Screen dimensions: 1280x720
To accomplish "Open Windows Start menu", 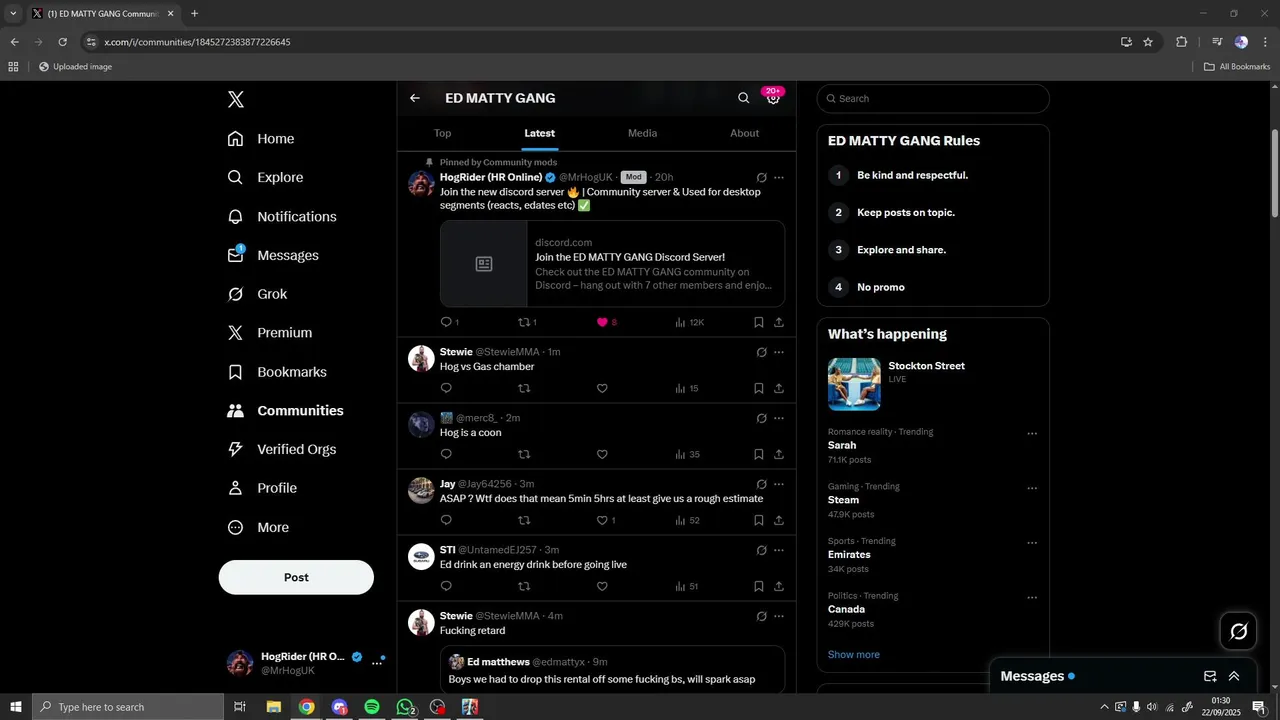I will click(15, 707).
